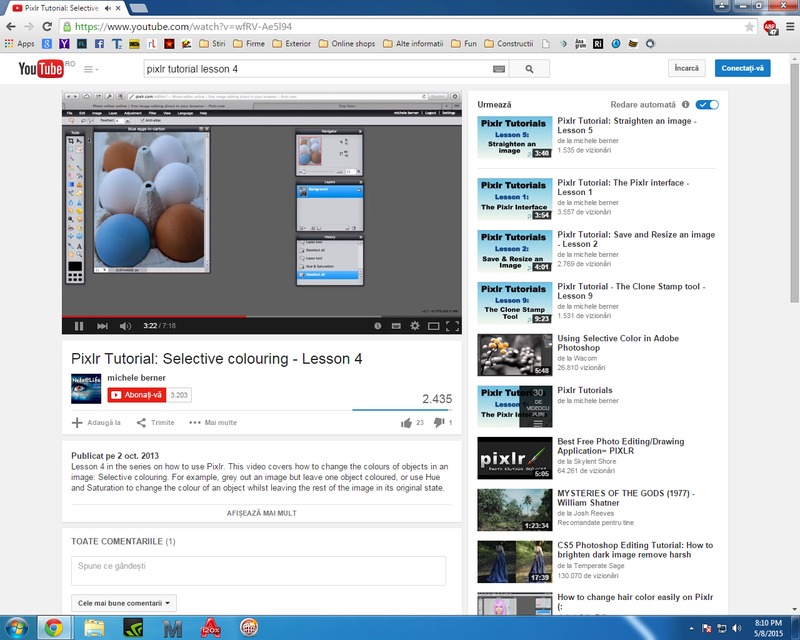Click the Watch Later clock icon
The image size is (800, 640).
point(378,326)
